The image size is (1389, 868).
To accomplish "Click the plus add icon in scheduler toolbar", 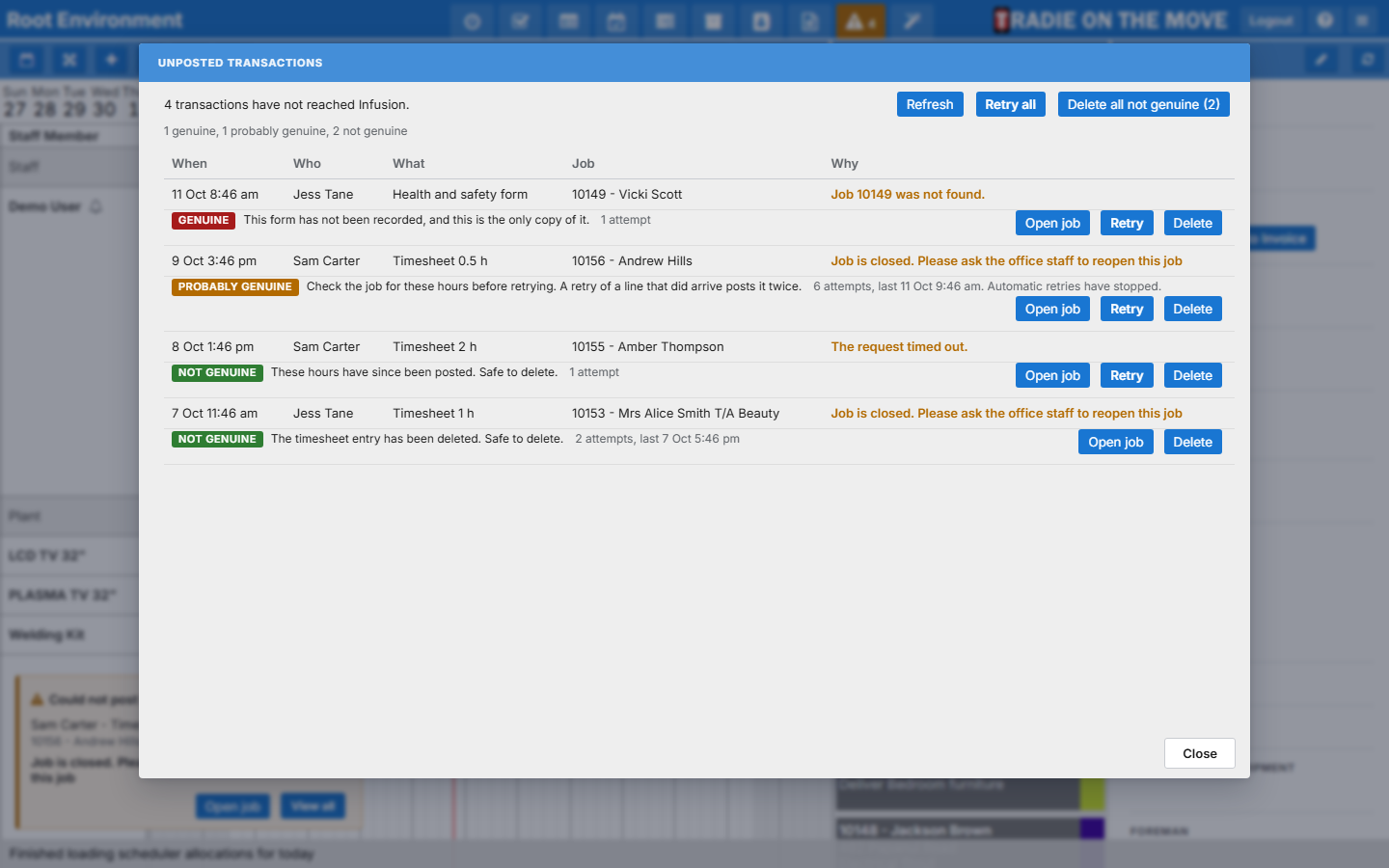I will click(111, 60).
